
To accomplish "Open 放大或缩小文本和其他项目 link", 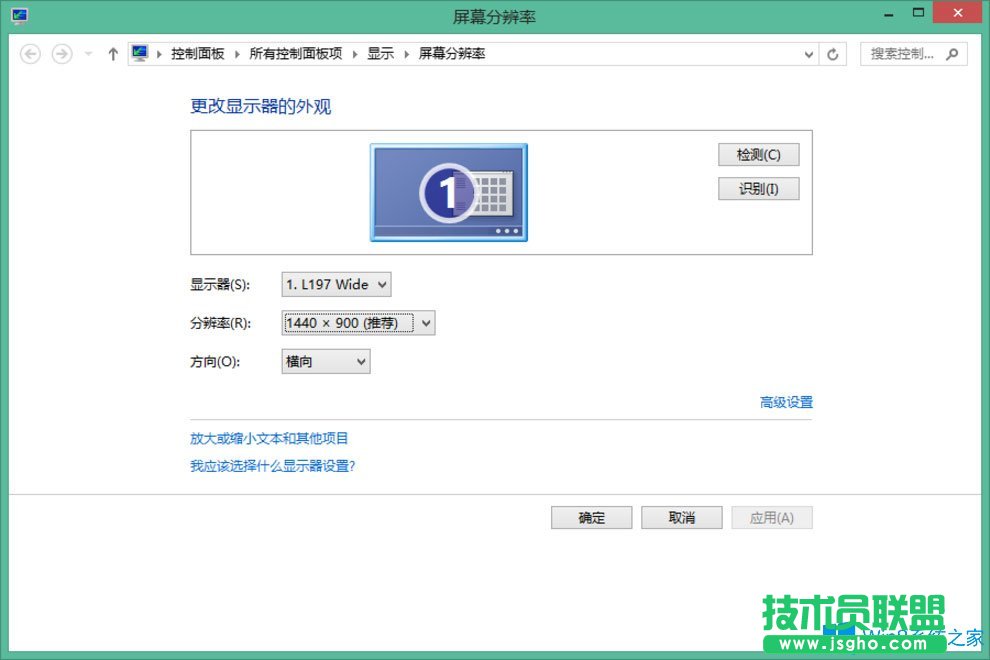I will click(270, 438).
